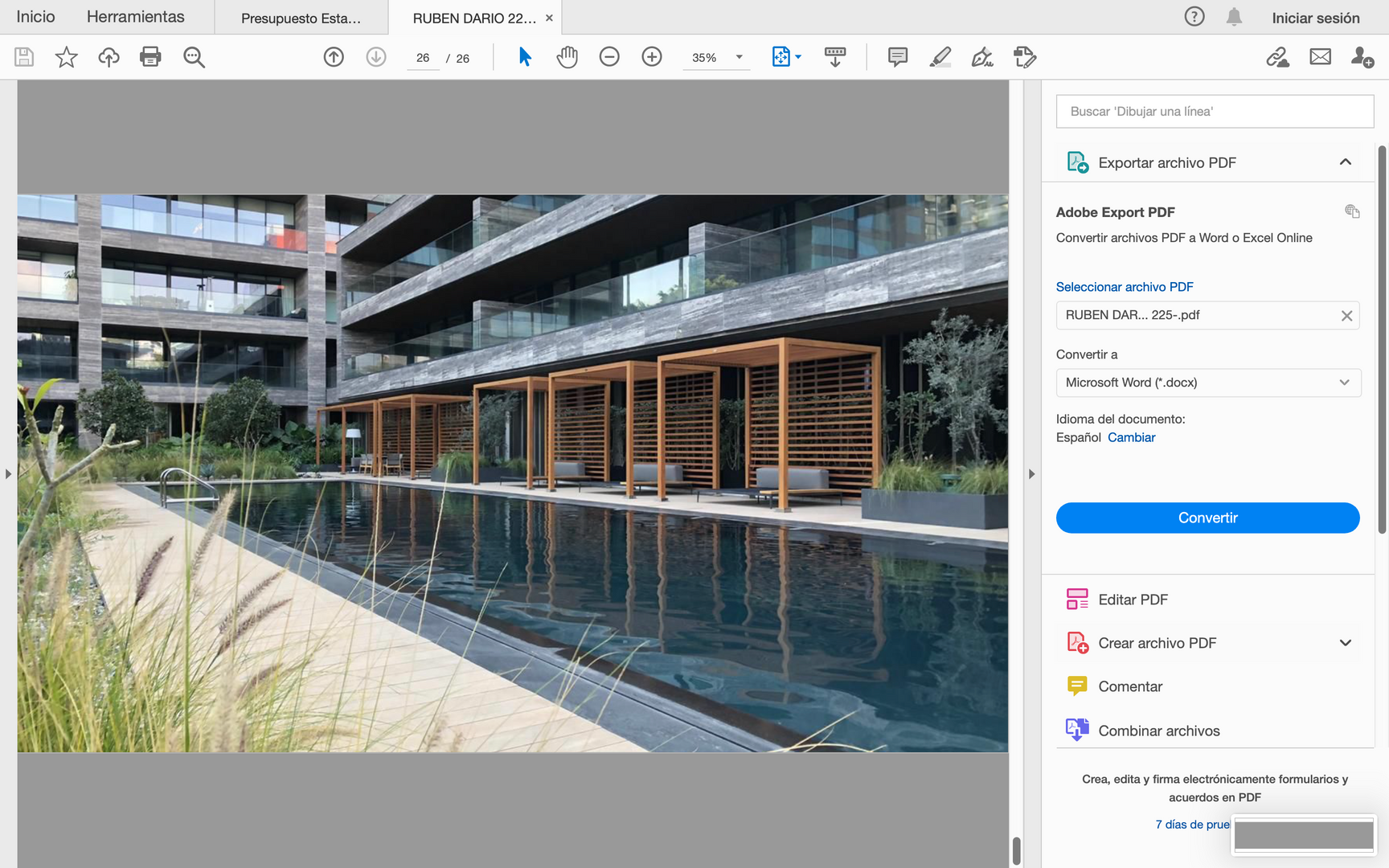Click the upload to cloud icon
This screenshot has height=868, width=1389.
109,57
